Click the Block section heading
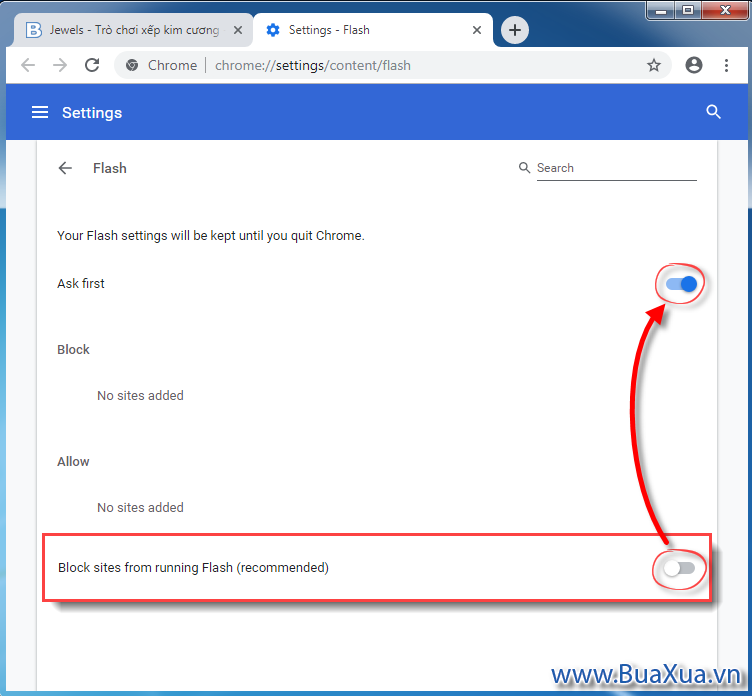 pos(73,349)
